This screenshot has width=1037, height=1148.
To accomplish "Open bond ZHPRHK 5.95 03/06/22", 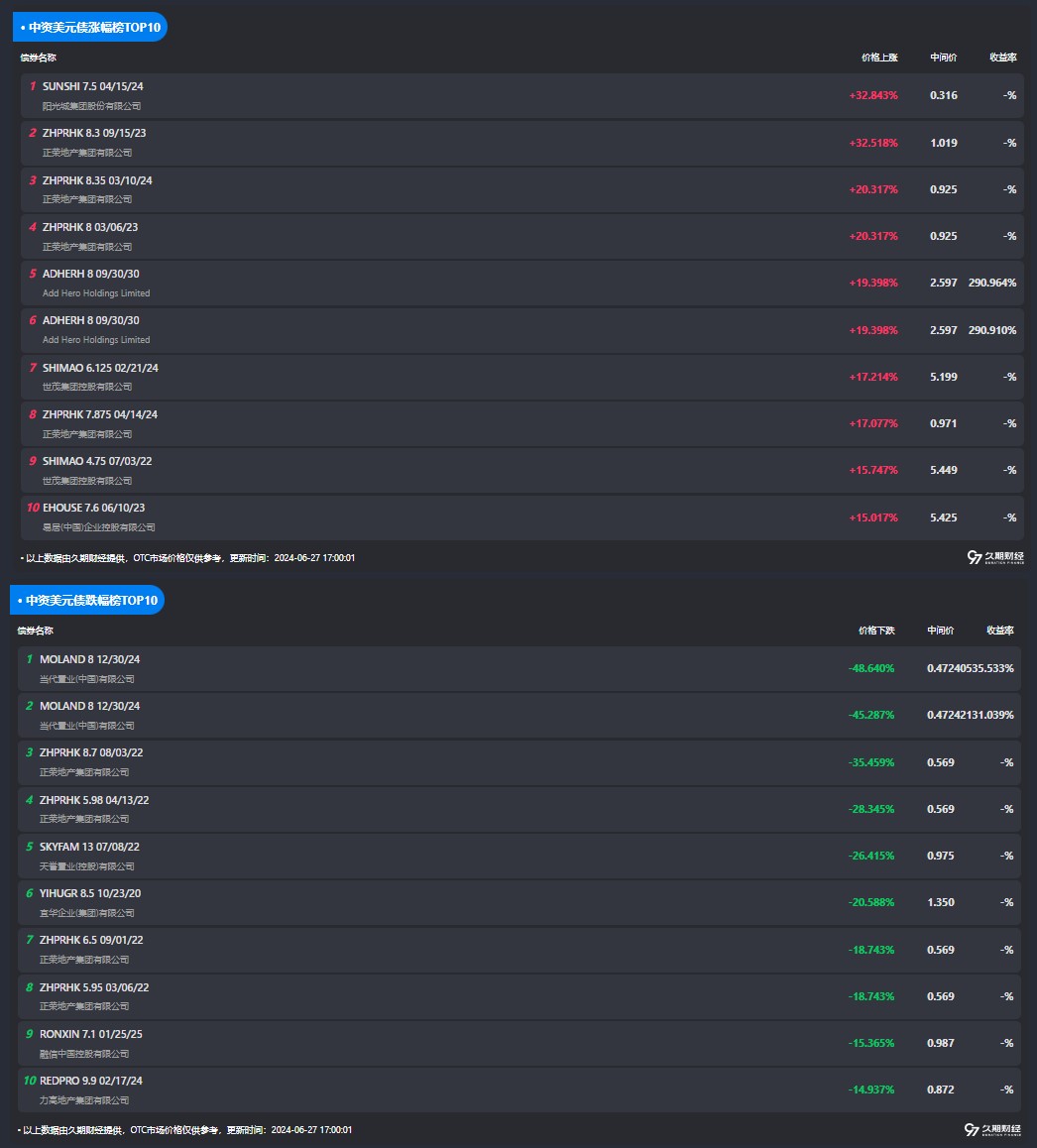I will click(94, 987).
